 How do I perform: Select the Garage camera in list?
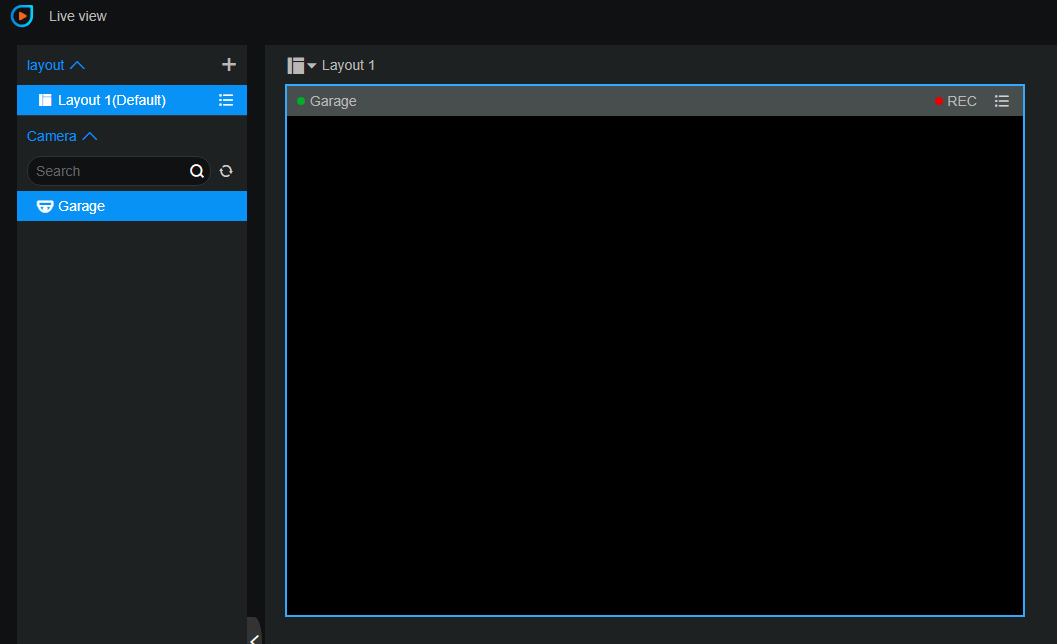pos(132,206)
